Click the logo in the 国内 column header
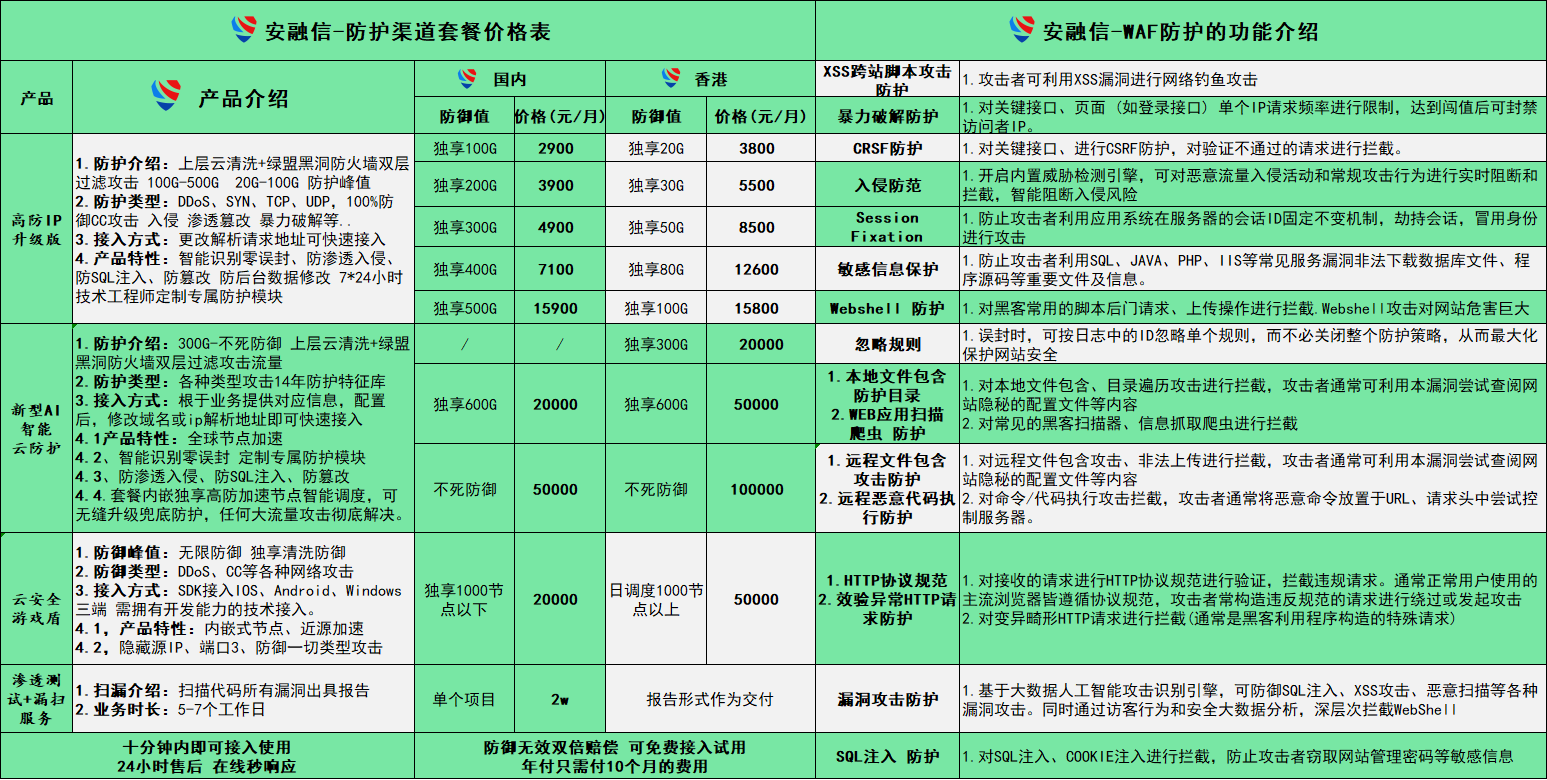This screenshot has height=780, width=1547. point(465,75)
